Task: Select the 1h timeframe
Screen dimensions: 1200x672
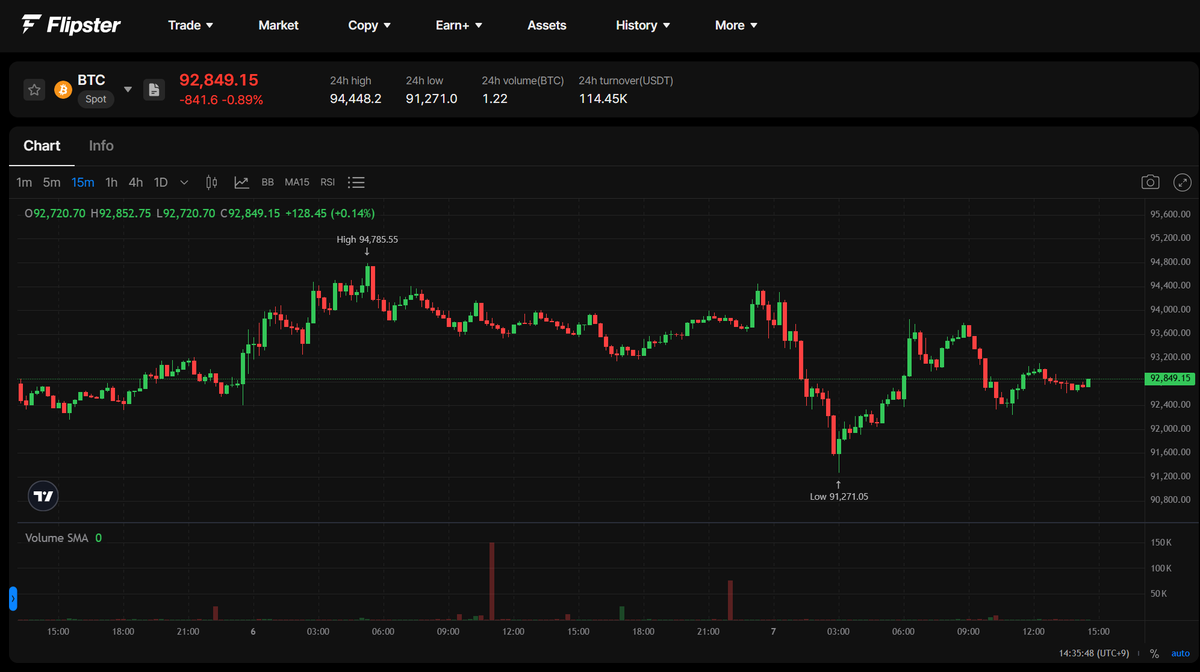Action: pos(111,182)
